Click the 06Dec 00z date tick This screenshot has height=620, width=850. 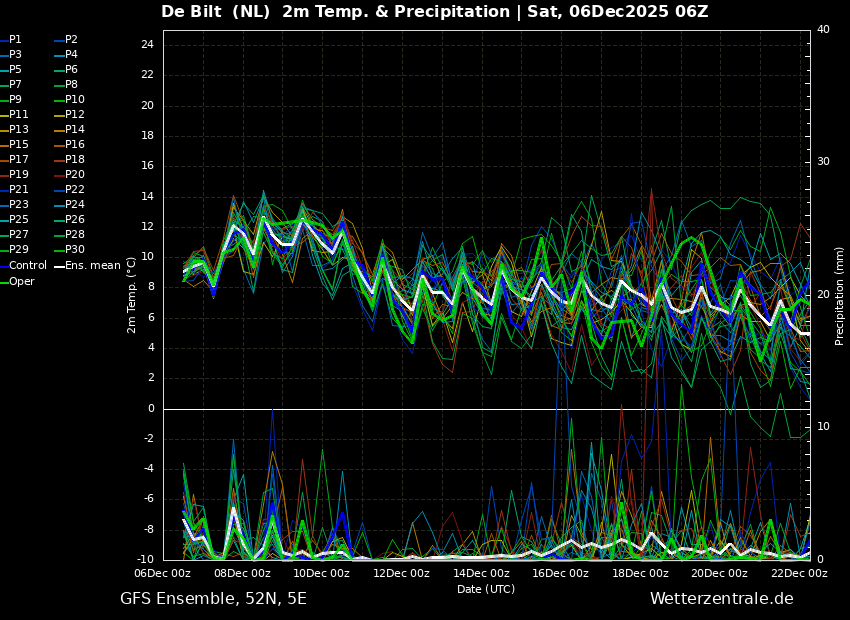pos(163,574)
